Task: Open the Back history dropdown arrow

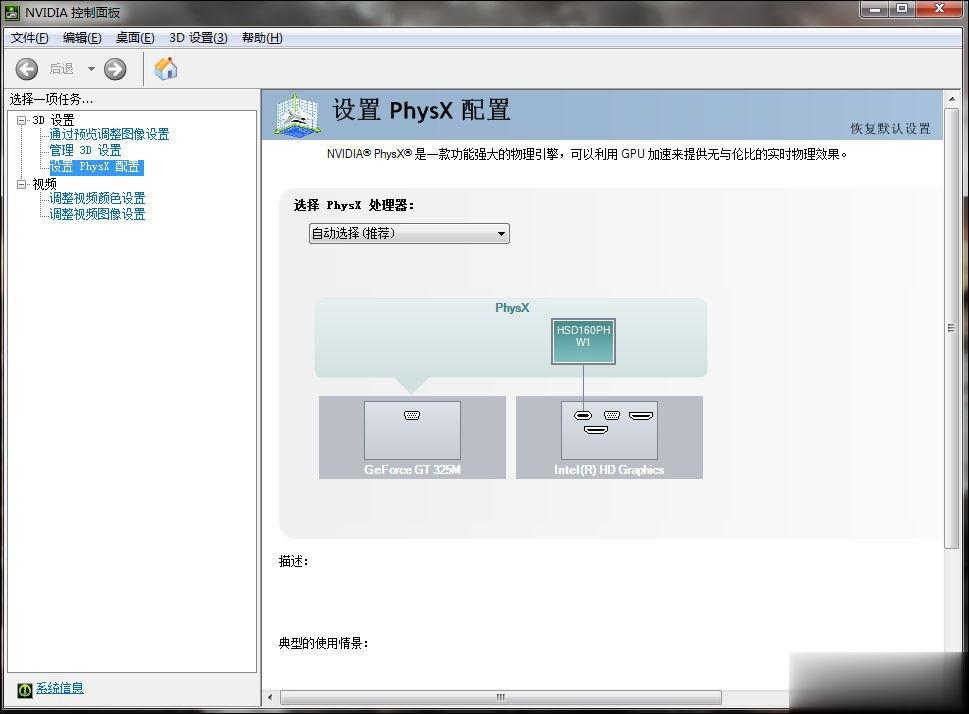Action: 91,69
